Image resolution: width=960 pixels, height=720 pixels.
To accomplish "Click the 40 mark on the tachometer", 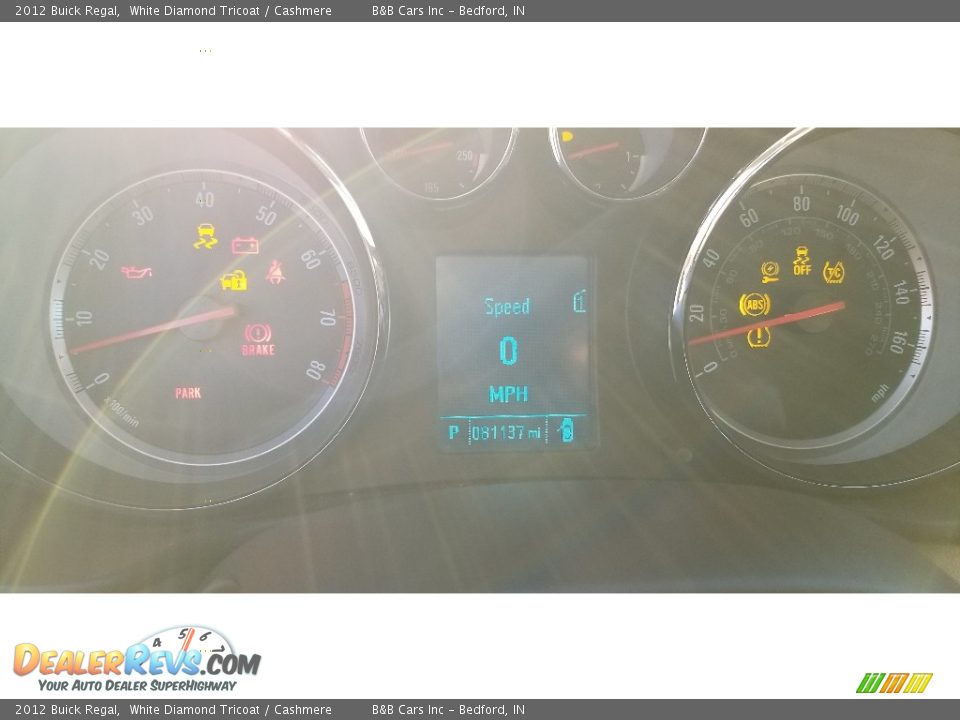I will 204,199.
